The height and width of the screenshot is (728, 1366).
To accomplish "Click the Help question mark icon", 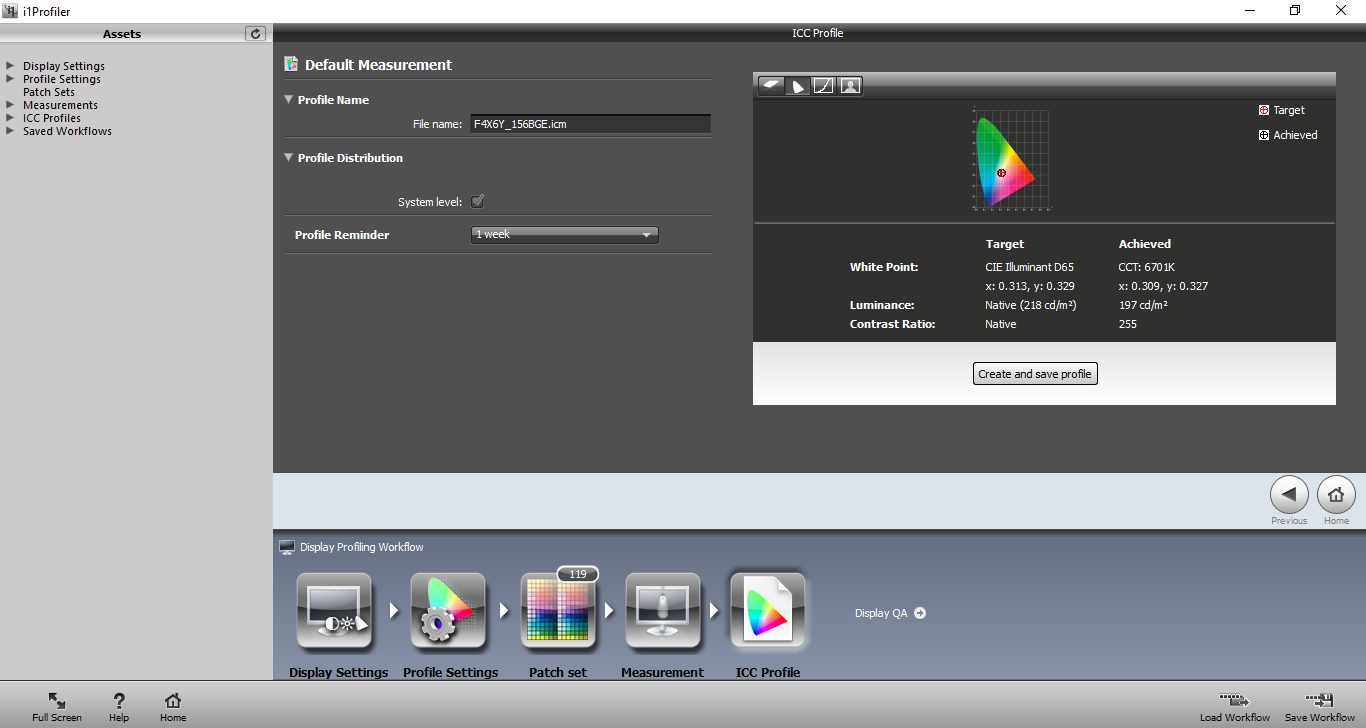I will pos(119,701).
